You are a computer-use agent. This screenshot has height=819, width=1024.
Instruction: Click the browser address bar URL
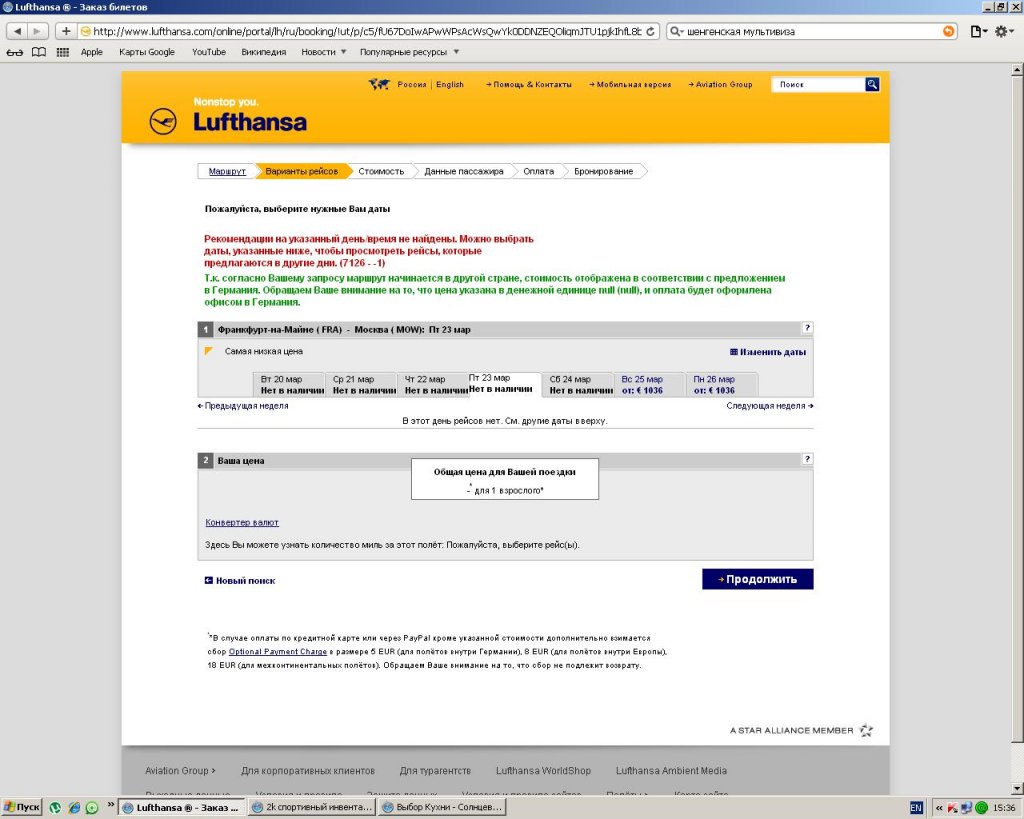coord(368,31)
